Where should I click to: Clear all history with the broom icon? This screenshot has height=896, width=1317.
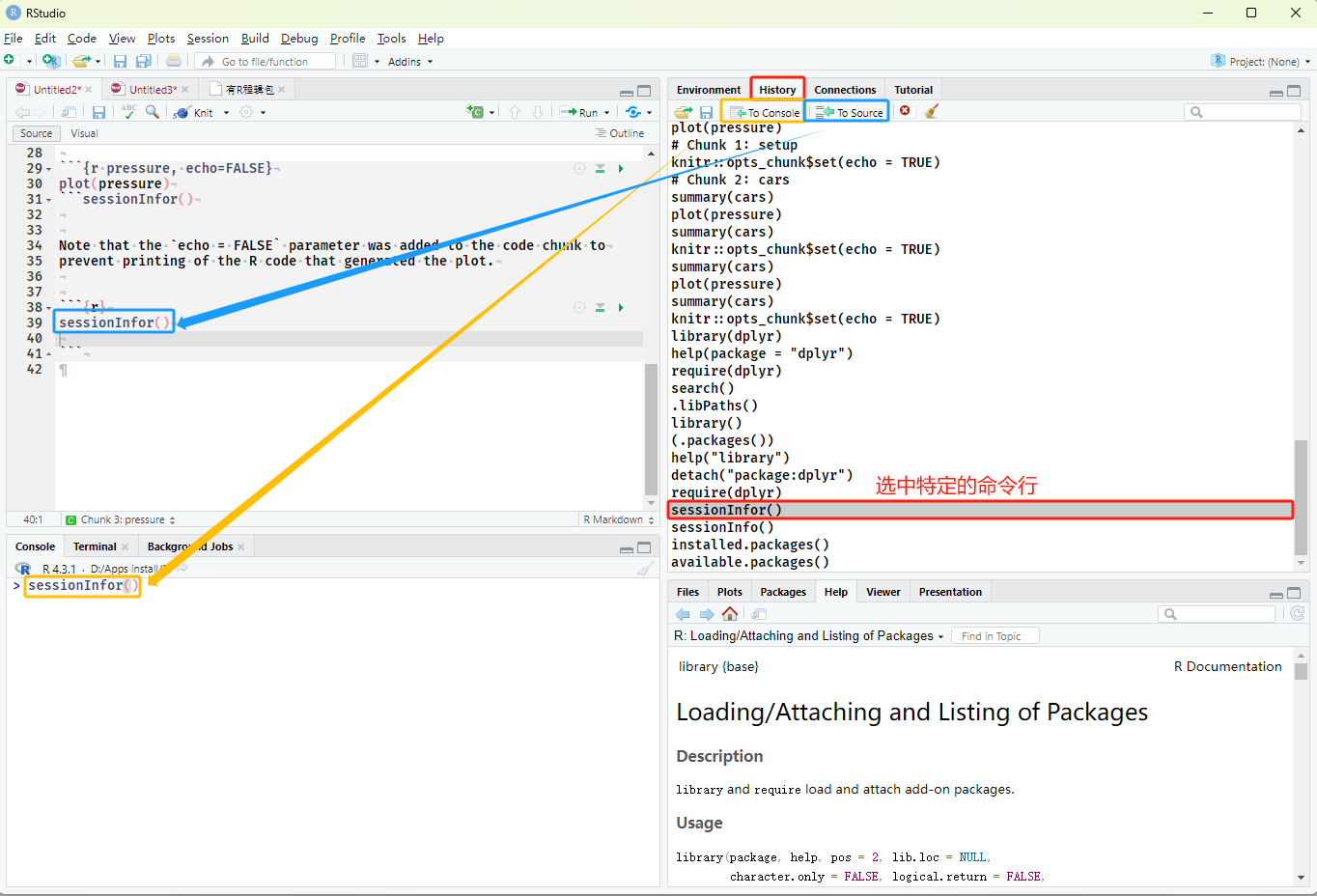pos(932,111)
